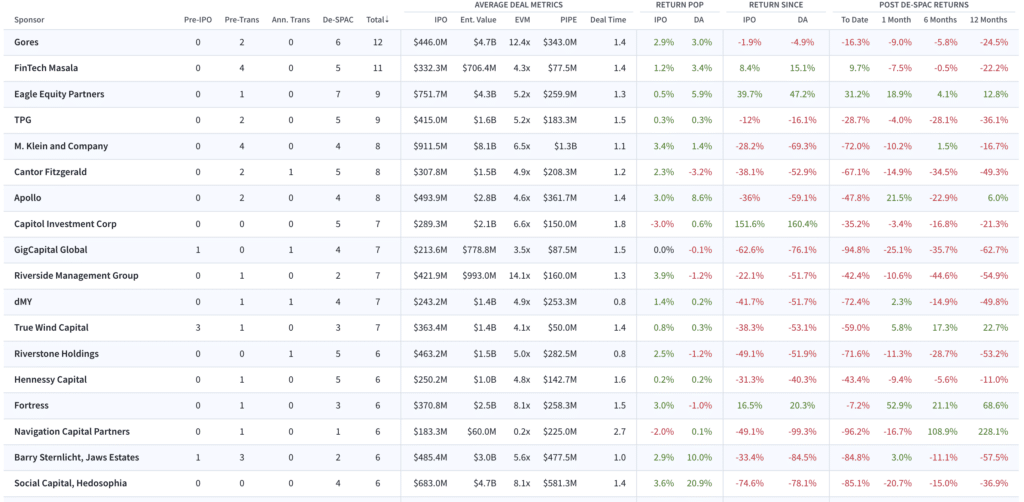1024x502 pixels.
Task: Sort by IPO header under Average Deal Metrics
Action: (x=441, y=20)
